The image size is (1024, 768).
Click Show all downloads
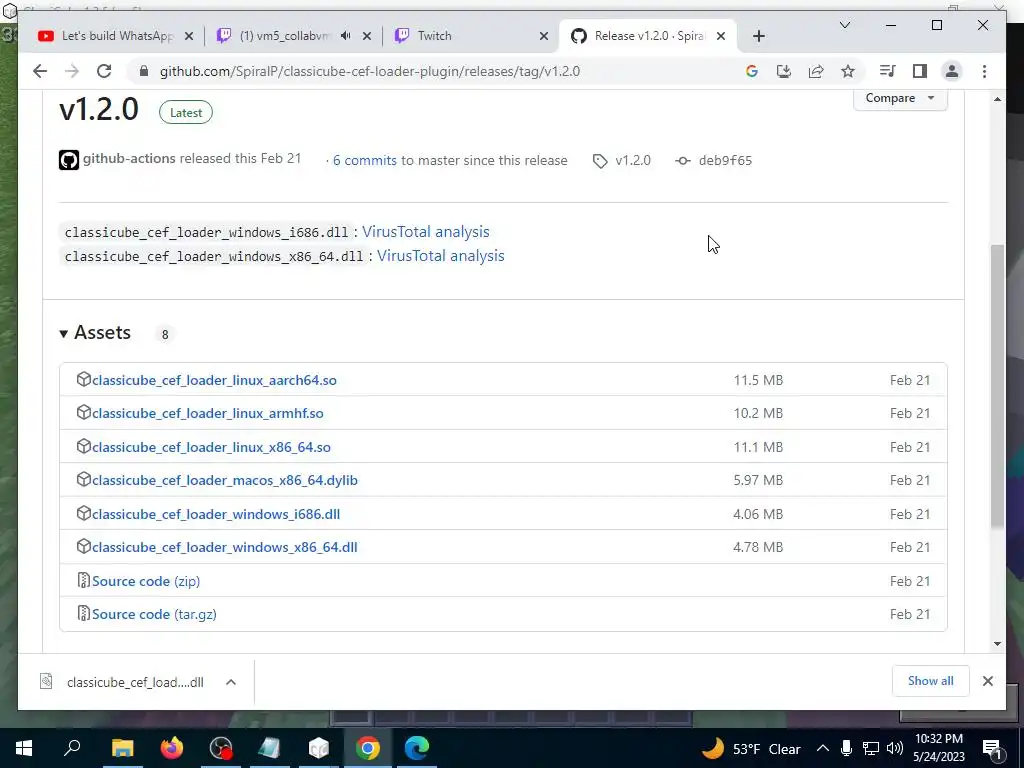[930, 681]
